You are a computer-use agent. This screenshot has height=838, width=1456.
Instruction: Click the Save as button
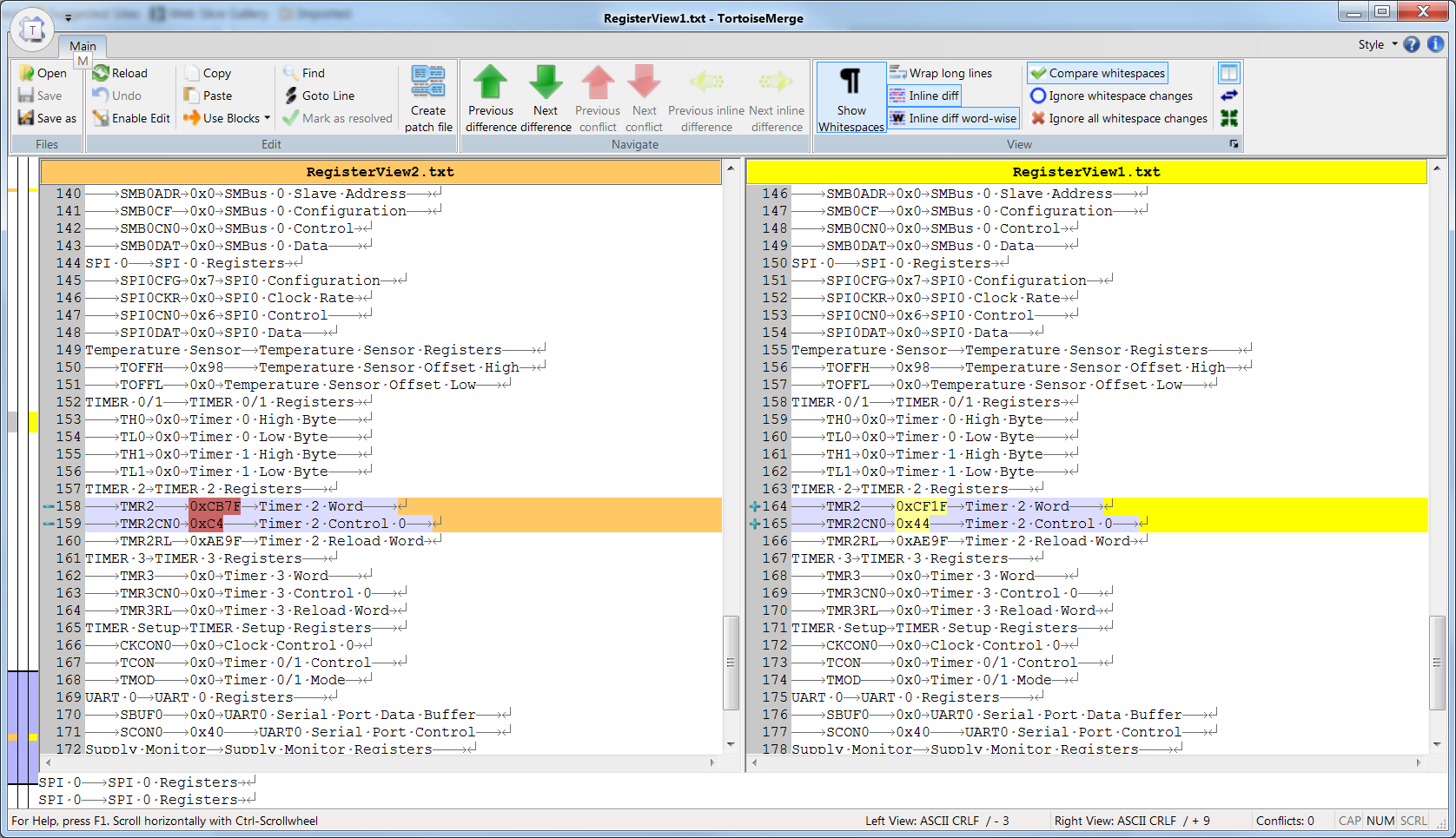point(48,118)
